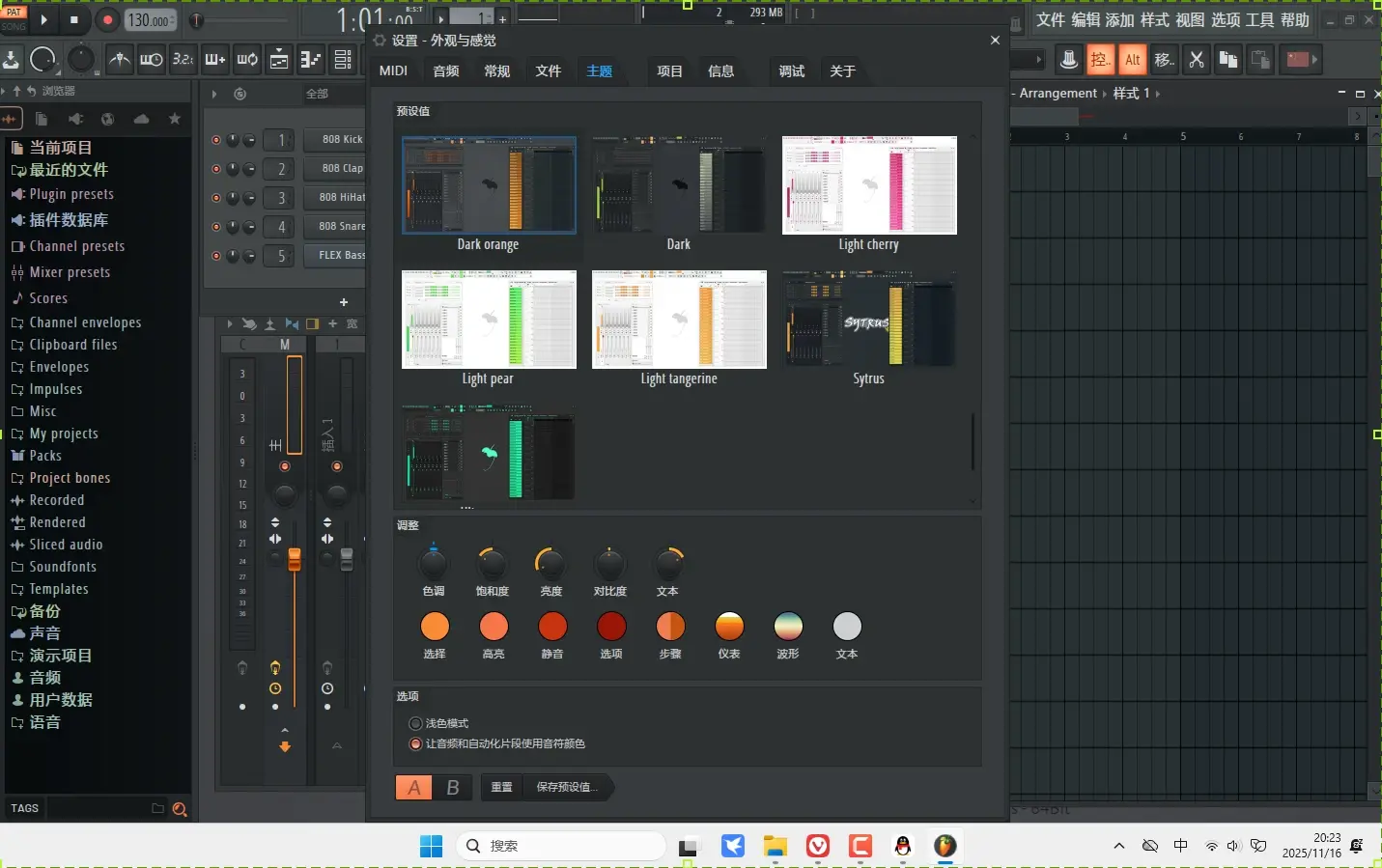Toggle the mute LED for FLEX Bass
The width and height of the screenshot is (1382, 868).
pos(216,256)
